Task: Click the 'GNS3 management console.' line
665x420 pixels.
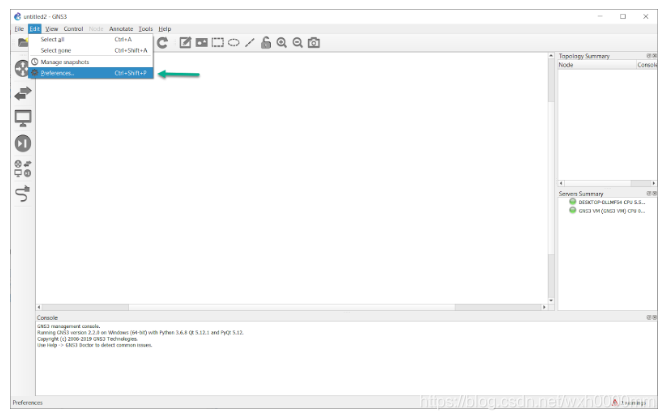Action: pos(69,326)
